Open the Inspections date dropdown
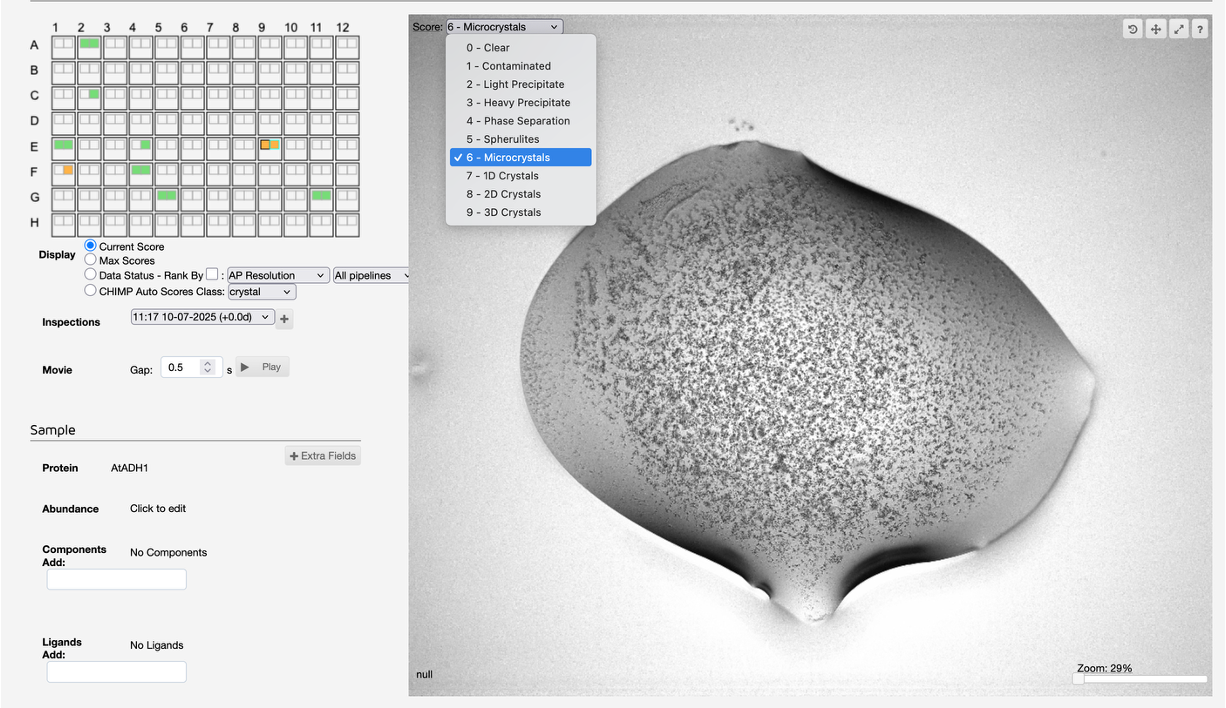Image resolution: width=1226 pixels, height=708 pixels. pyautogui.click(x=203, y=317)
